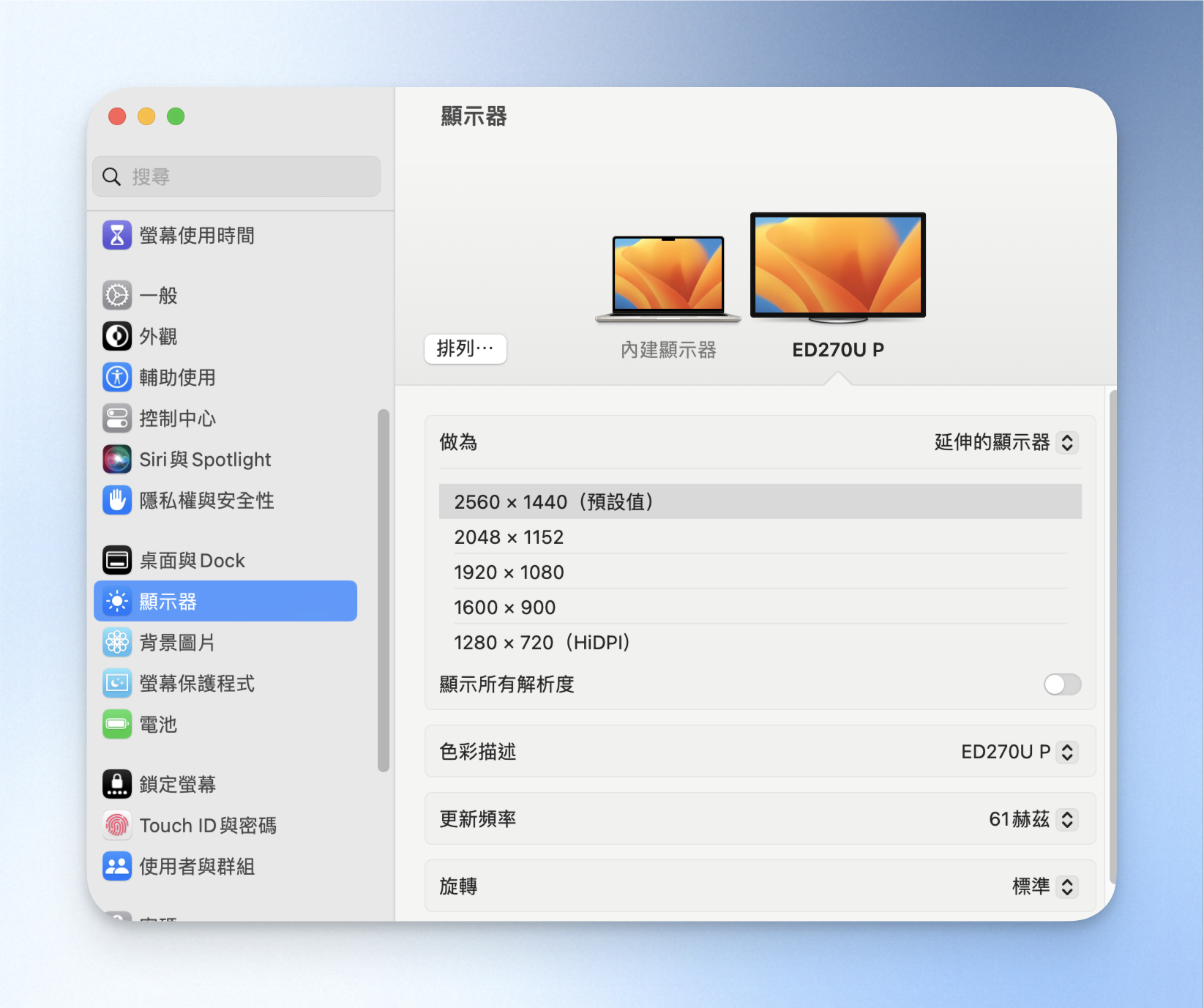
Task: Open the 旋轉 標準 dropdown
Action: pyautogui.click(x=1045, y=886)
